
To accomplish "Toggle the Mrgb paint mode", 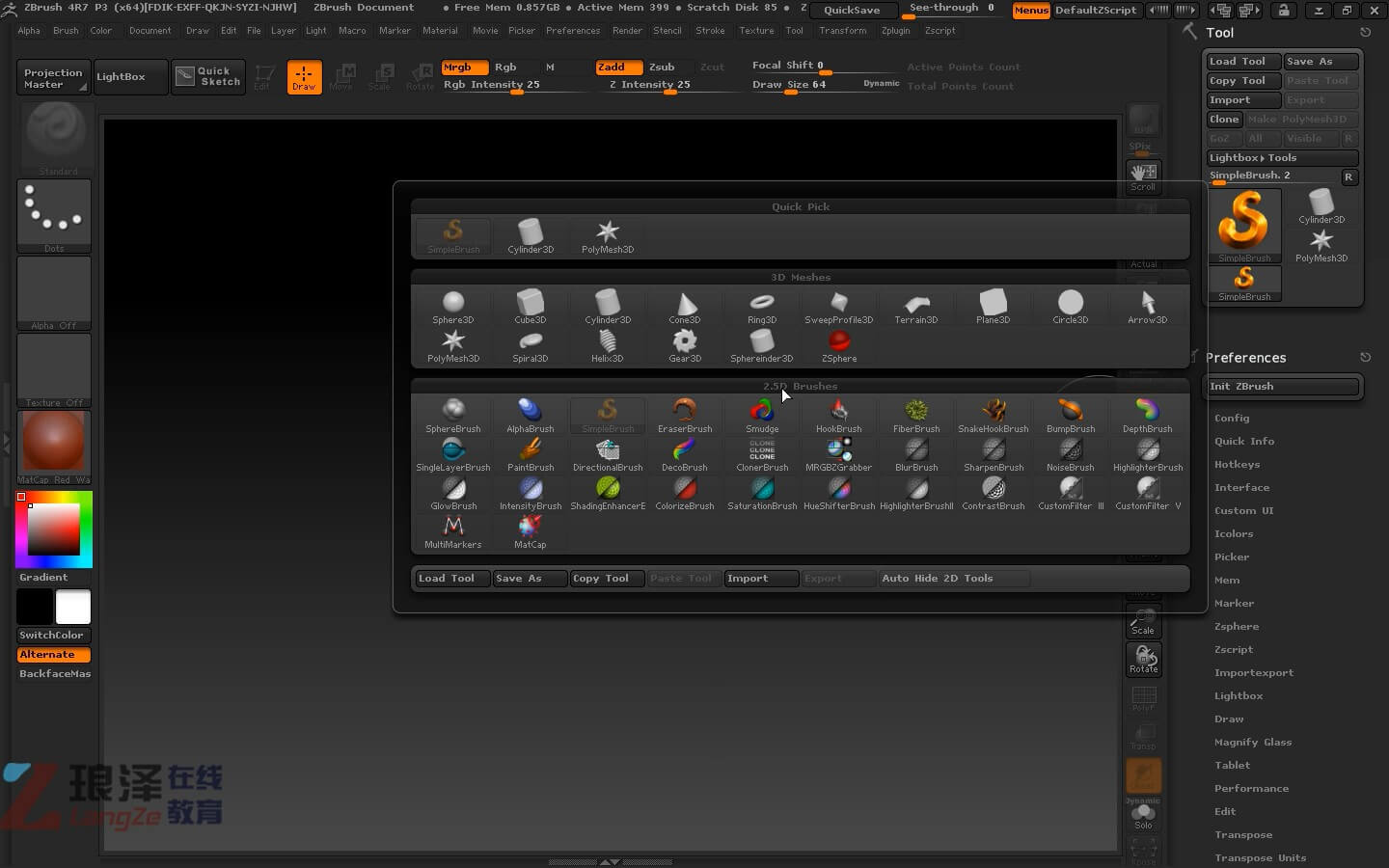I will (x=463, y=68).
